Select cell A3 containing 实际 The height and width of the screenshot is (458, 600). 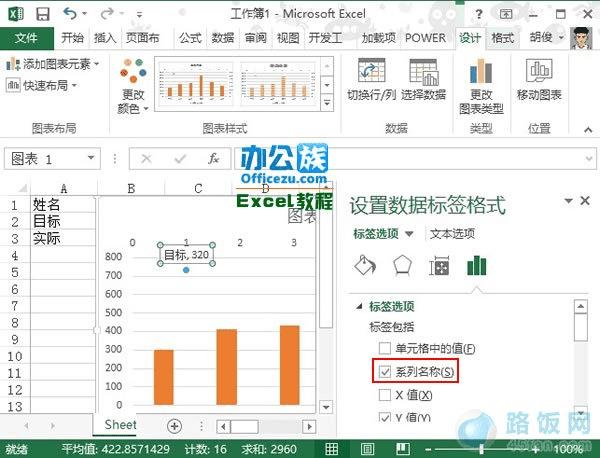pyautogui.click(x=63, y=238)
